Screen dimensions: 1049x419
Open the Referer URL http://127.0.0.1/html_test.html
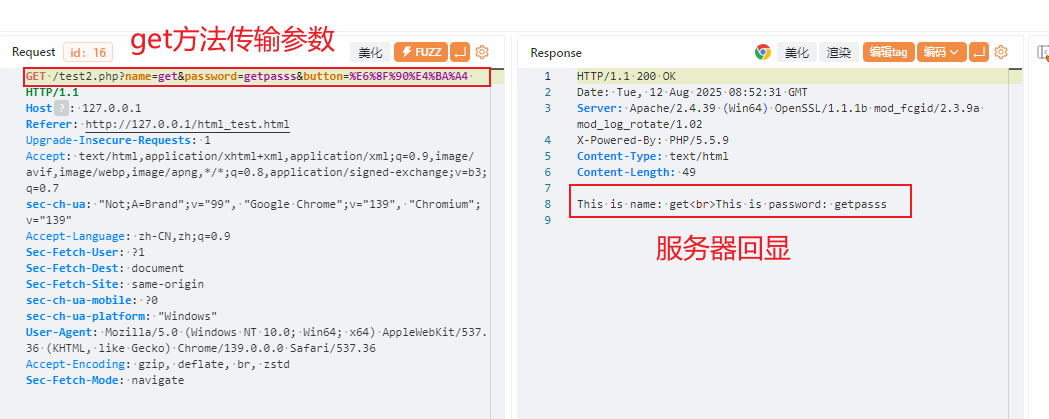pos(187,124)
